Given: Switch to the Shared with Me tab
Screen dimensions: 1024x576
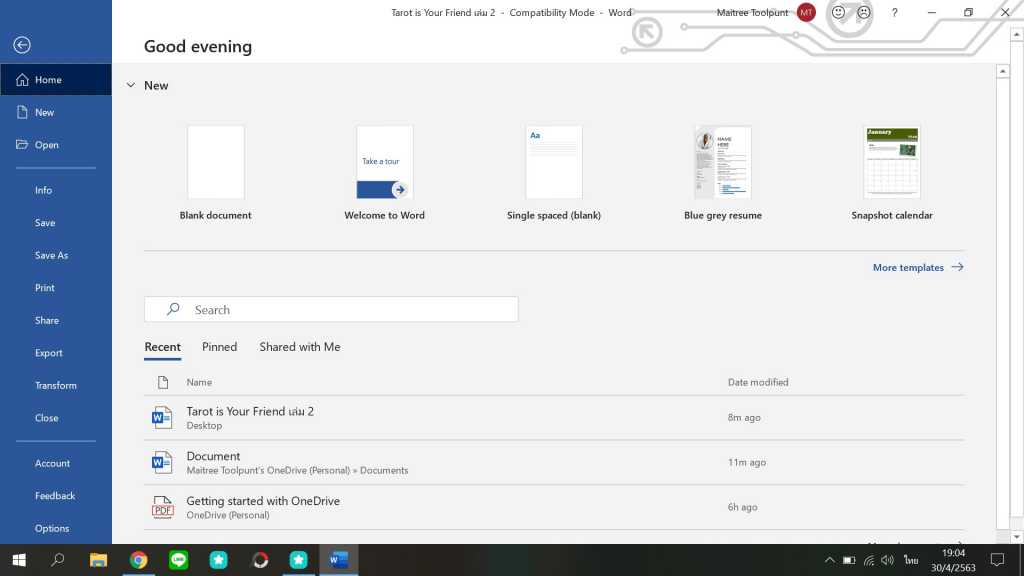Looking at the screenshot, I should click(300, 347).
